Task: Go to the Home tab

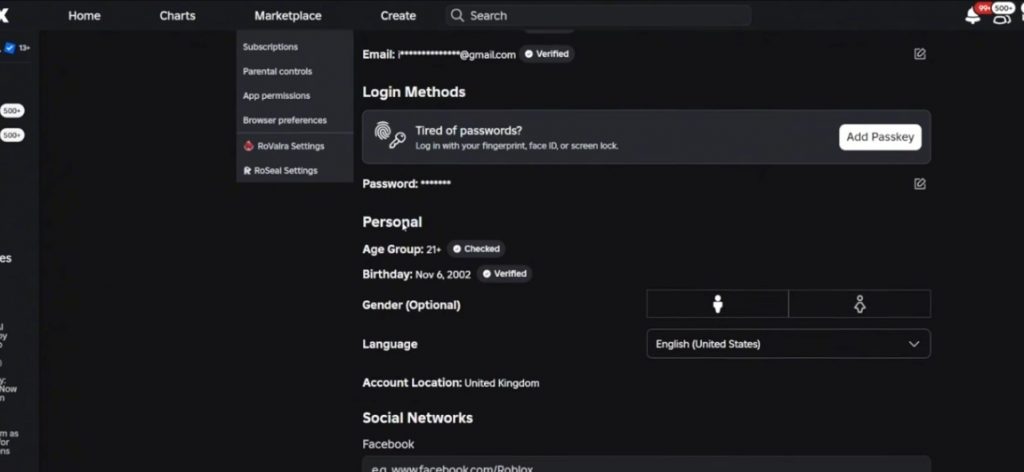Action: [84, 16]
